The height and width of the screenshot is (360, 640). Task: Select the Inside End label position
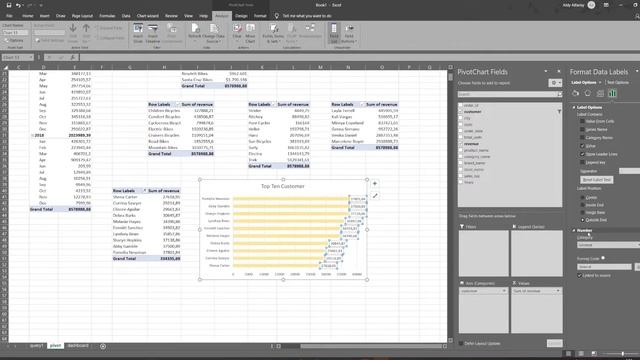pos(582,205)
